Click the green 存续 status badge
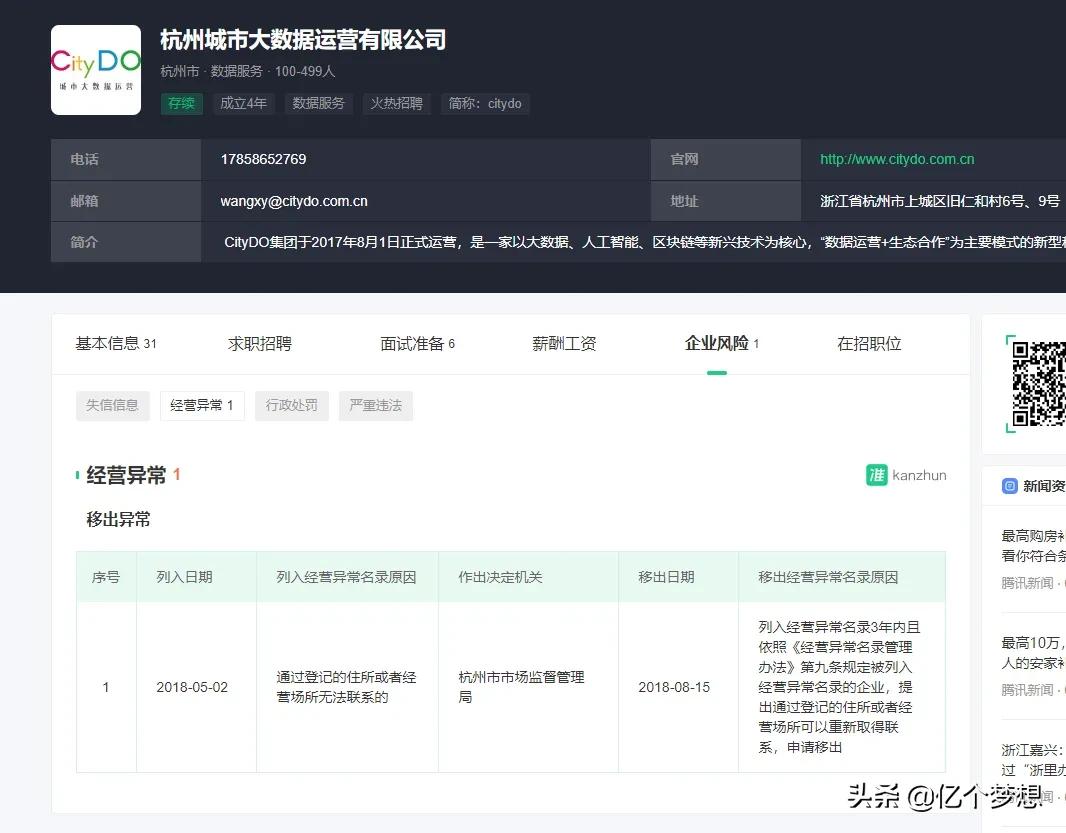The width and height of the screenshot is (1066, 833). pos(181,103)
